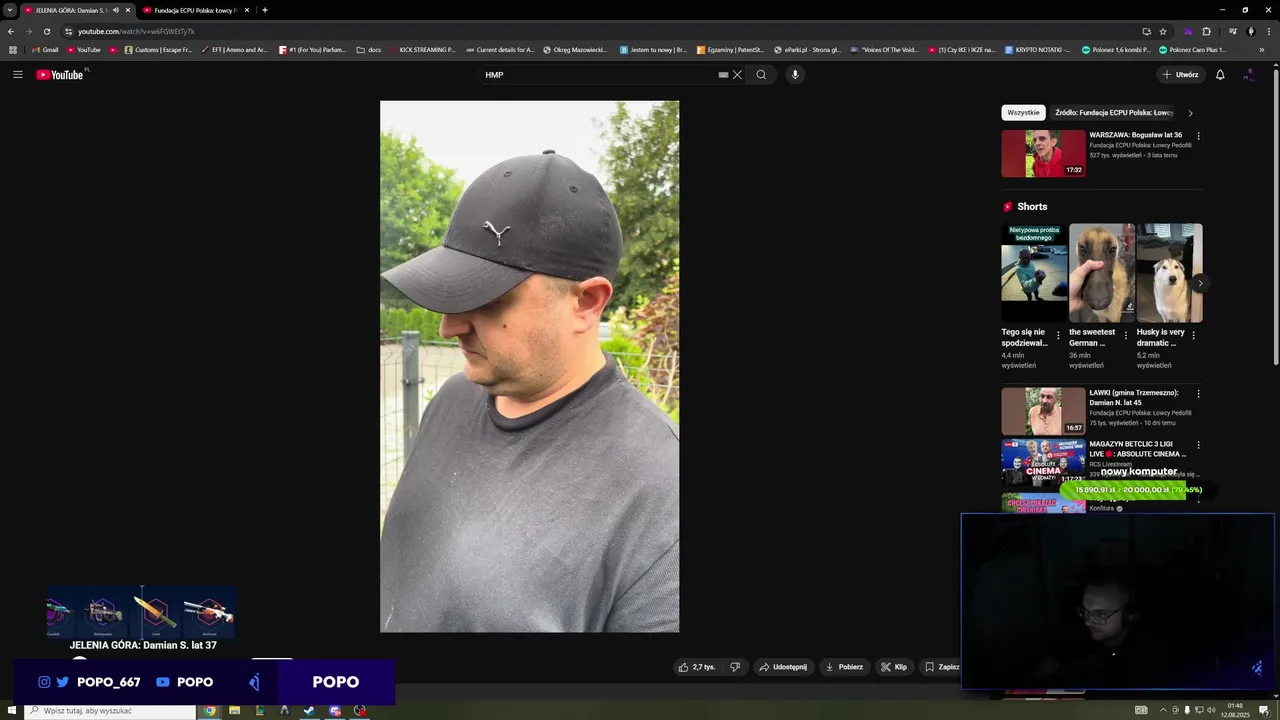Viewport: 1280px width, 720px height.
Task: Open Chrome apps grid bookmark icon
Action: tap(13, 49)
